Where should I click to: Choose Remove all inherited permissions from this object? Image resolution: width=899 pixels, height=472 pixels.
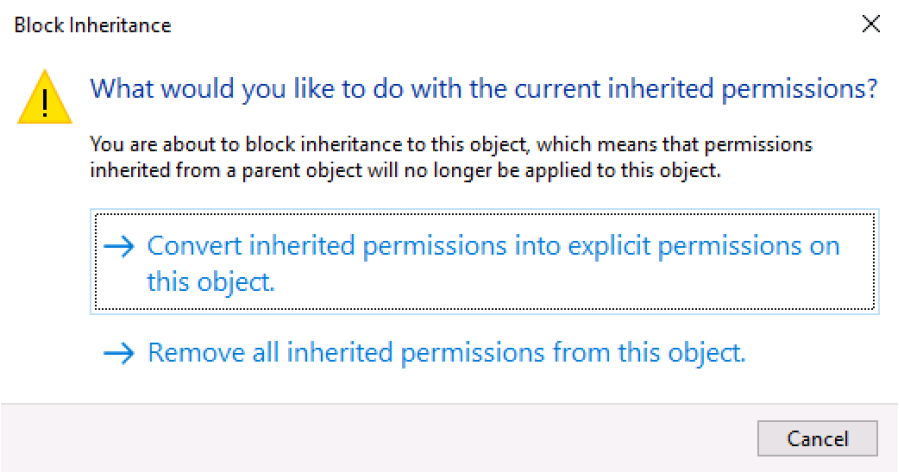point(424,353)
